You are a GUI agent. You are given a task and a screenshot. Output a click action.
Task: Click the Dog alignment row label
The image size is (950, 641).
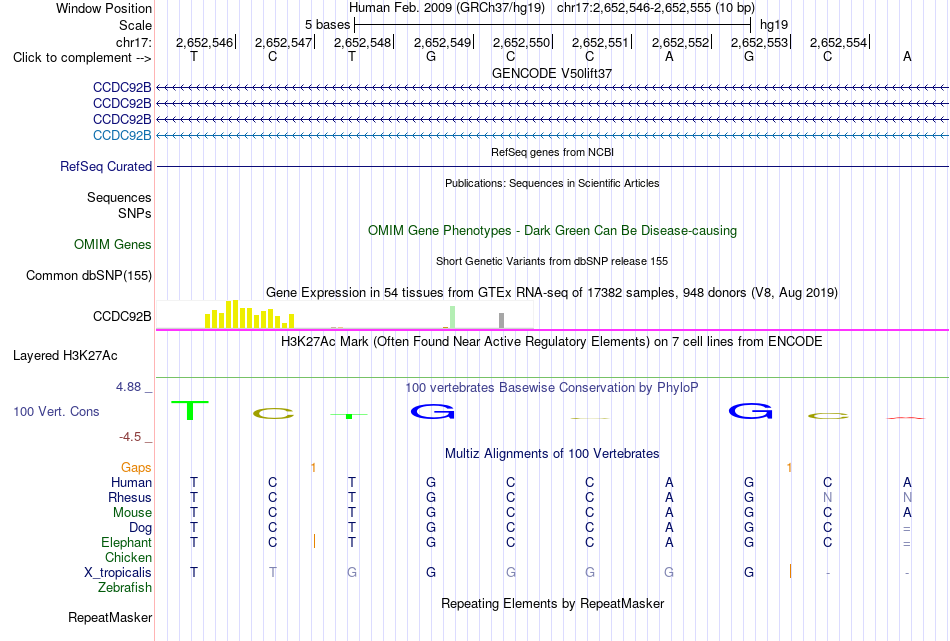tap(140, 528)
